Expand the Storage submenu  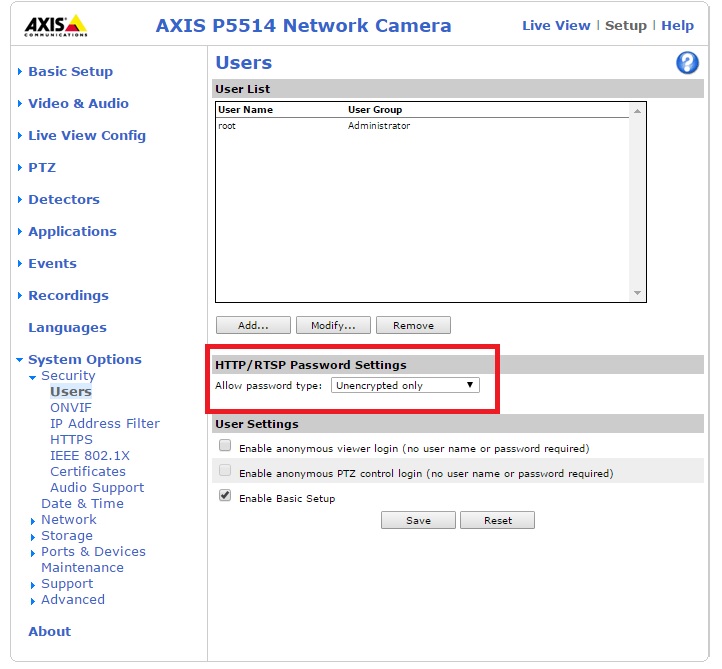click(67, 536)
